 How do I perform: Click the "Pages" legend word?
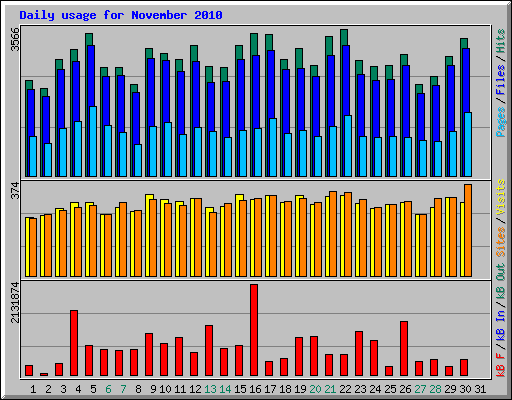point(501,121)
